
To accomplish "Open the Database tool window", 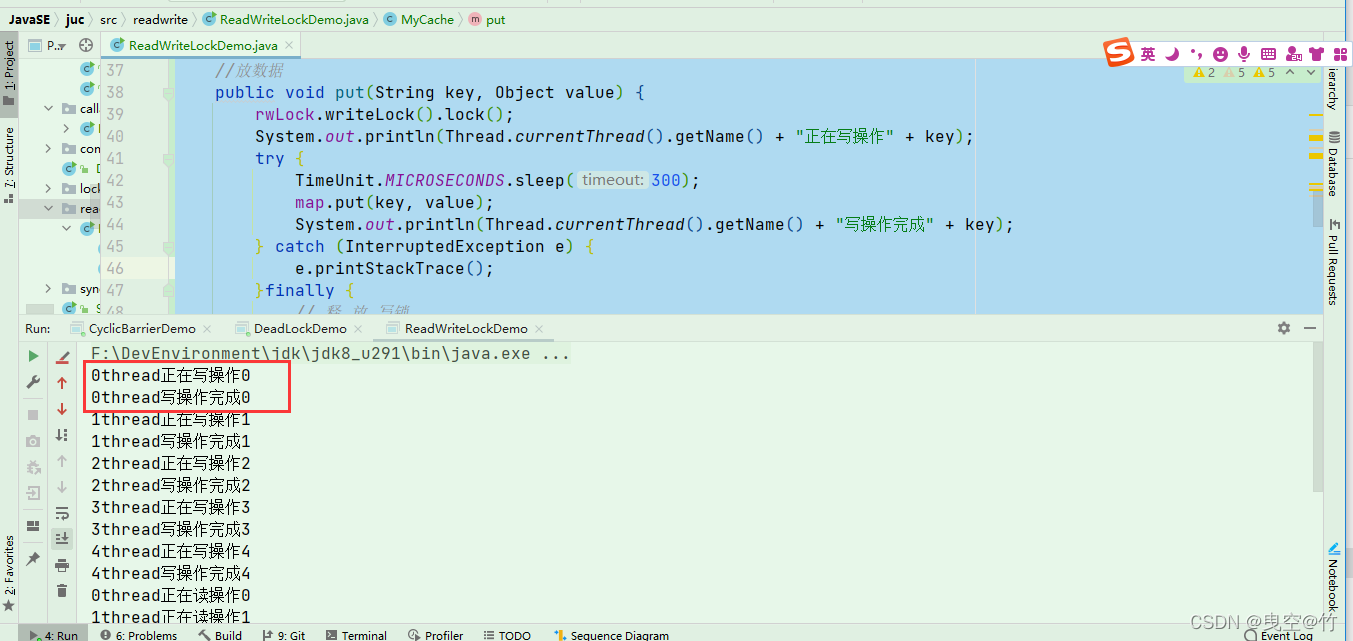I will tap(1333, 162).
